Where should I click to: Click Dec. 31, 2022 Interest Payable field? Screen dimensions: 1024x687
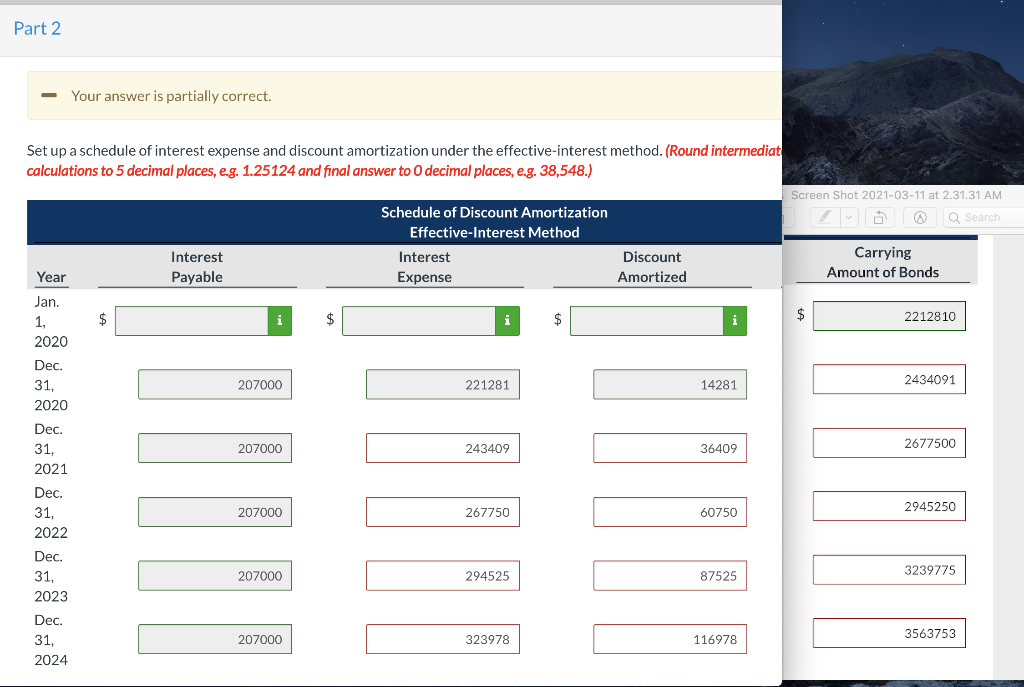click(x=215, y=512)
